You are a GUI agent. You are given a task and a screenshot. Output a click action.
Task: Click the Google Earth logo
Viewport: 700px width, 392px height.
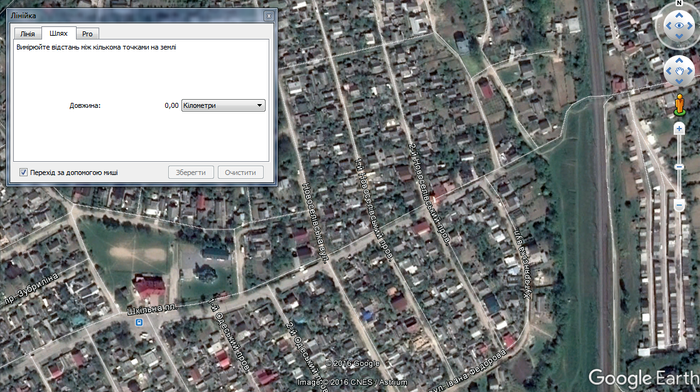tap(644, 378)
